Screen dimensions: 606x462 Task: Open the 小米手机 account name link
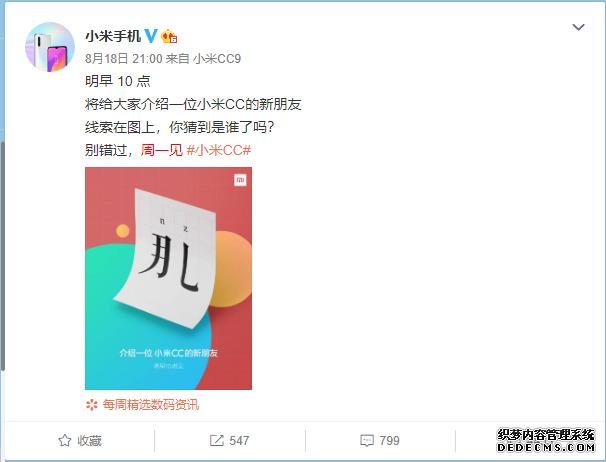pos(113,36)
